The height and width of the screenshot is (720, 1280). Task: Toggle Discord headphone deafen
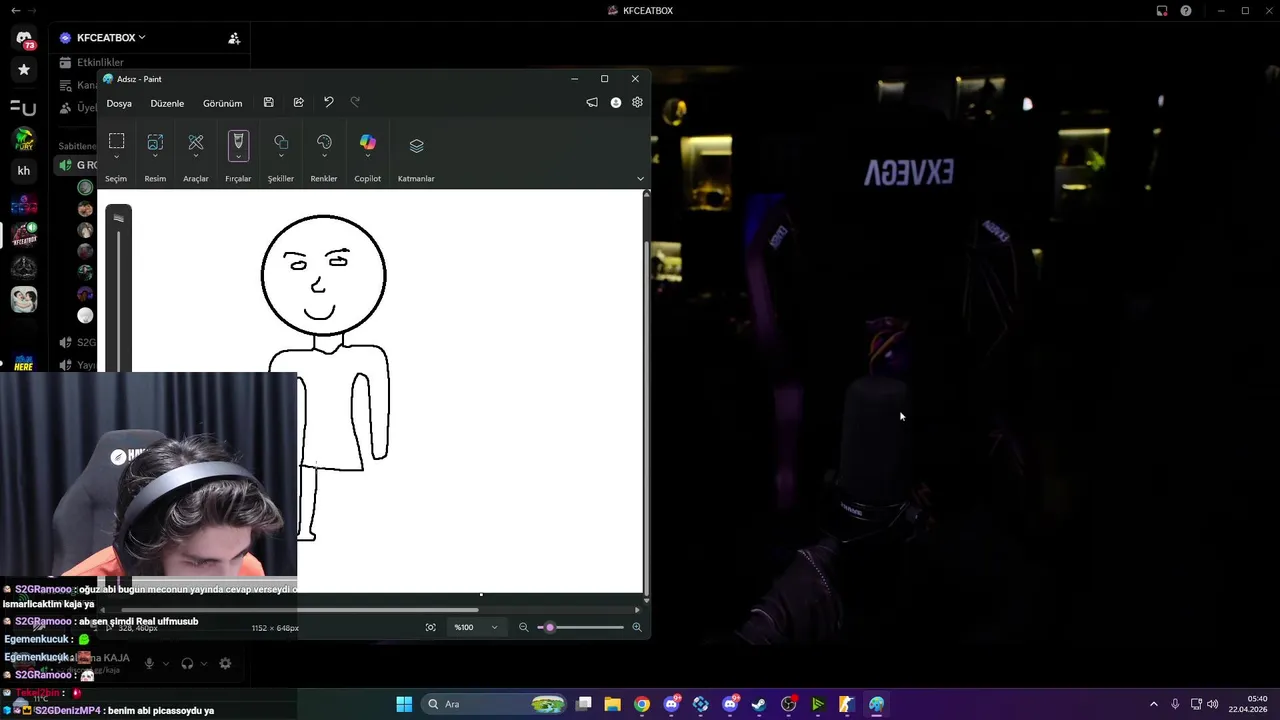coord(187,663)
